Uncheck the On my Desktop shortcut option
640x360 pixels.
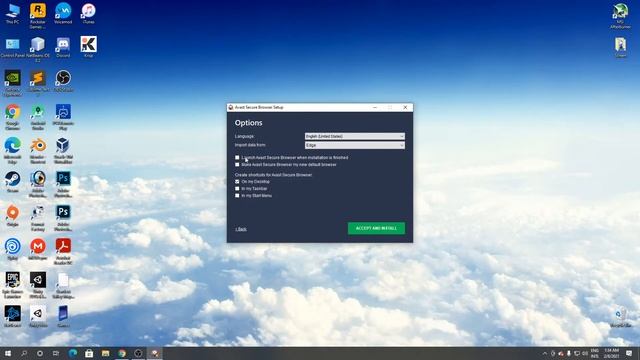237,182
